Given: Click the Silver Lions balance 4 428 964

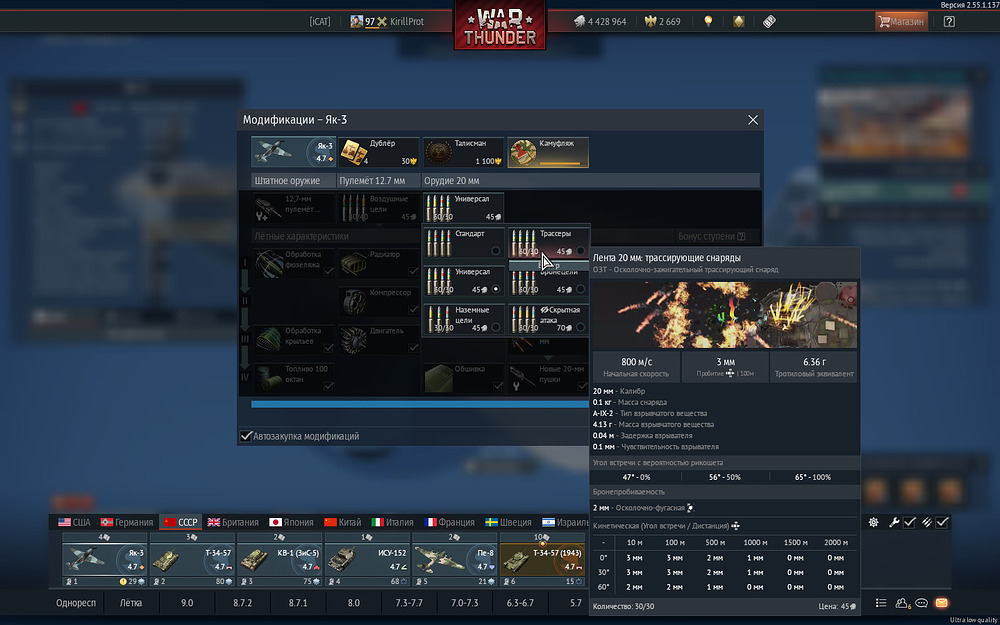Looking at the screenshot, I should coord(599,21).
